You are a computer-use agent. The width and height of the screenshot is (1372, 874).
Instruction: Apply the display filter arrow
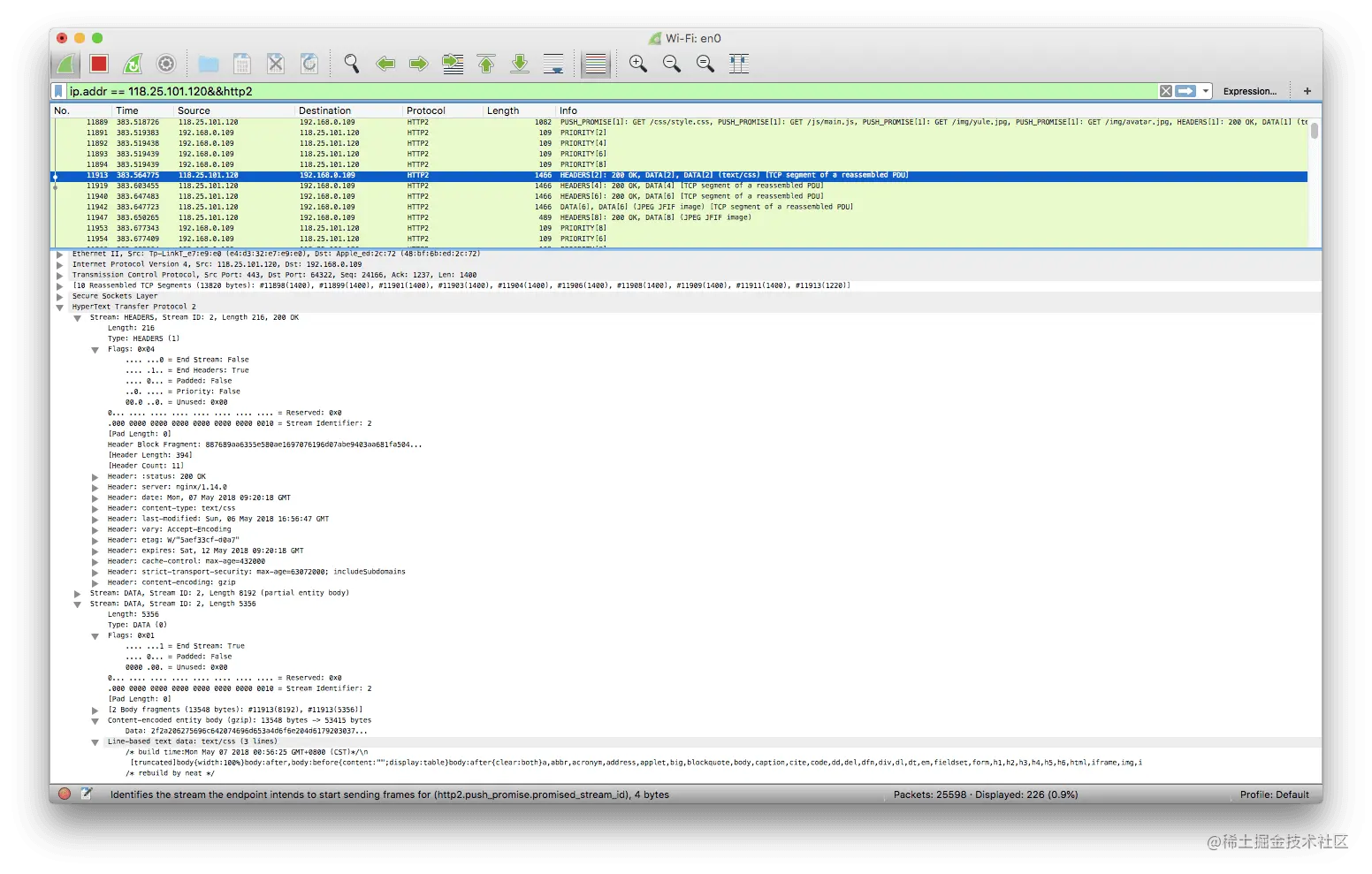click(1185, 91)
